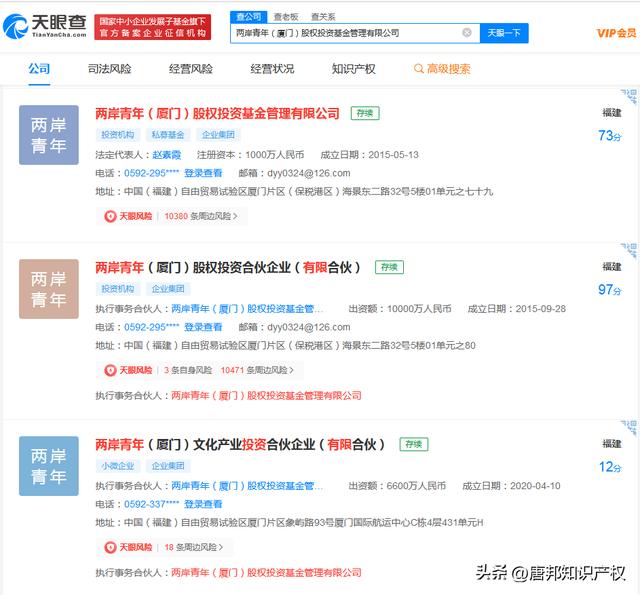The width and height of the screenshot is (640, 595).
Task: Click the 97分 score
Action: [x=609, y=289]
